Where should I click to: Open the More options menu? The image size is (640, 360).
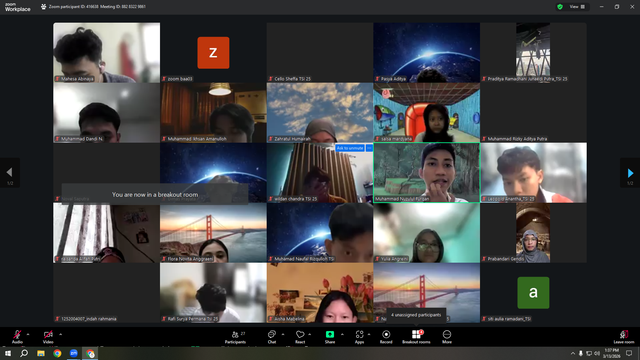point(447,337)
